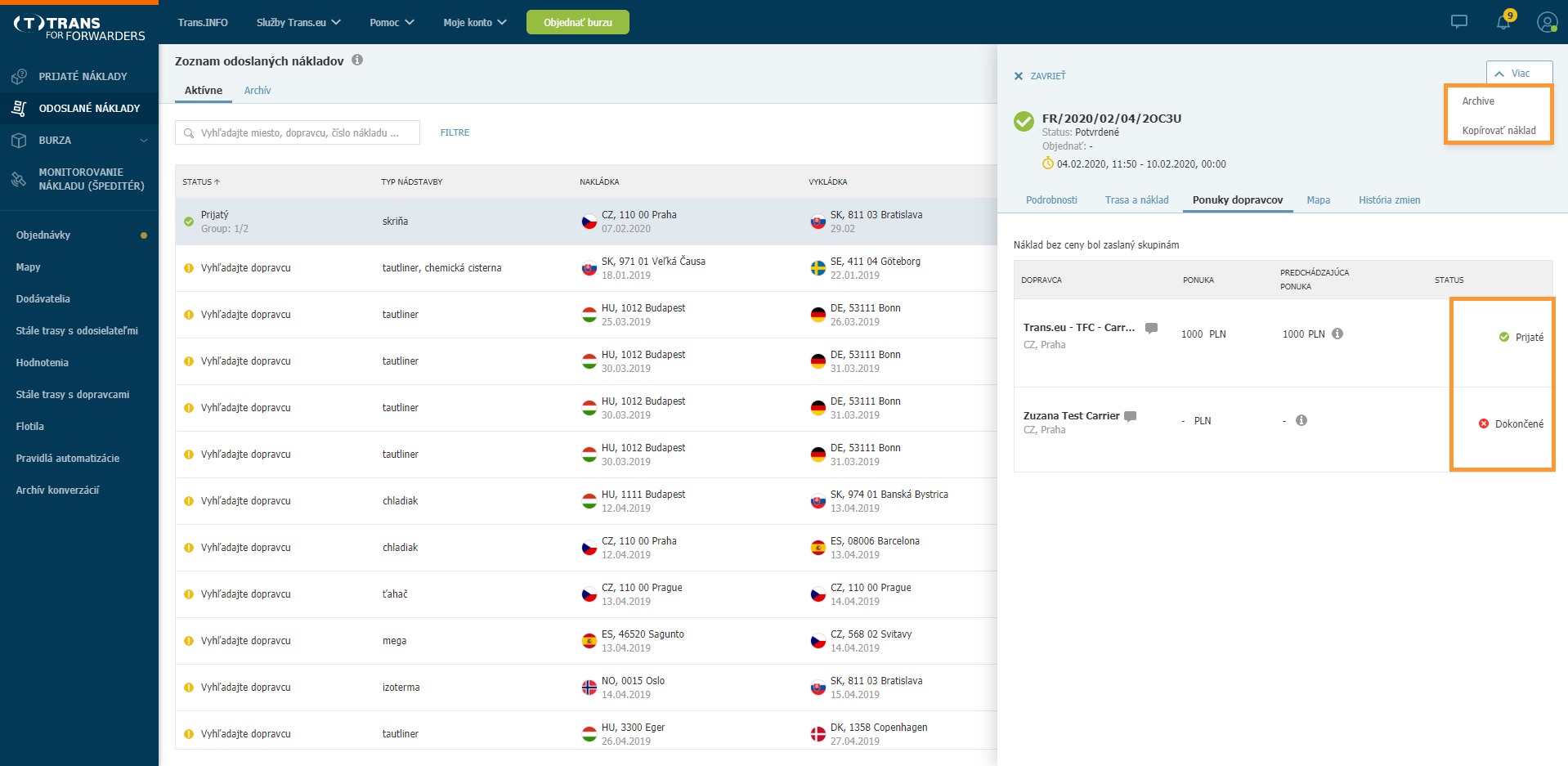
Task: Expand the Pomoc dropdown menu
Action: click(392, 22)
